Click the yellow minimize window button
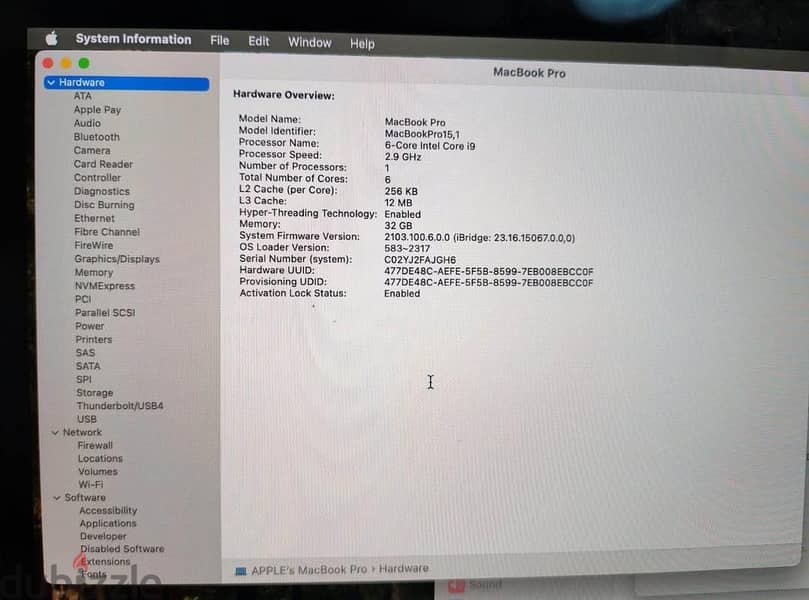809x600 pixels. click(66, 63)
